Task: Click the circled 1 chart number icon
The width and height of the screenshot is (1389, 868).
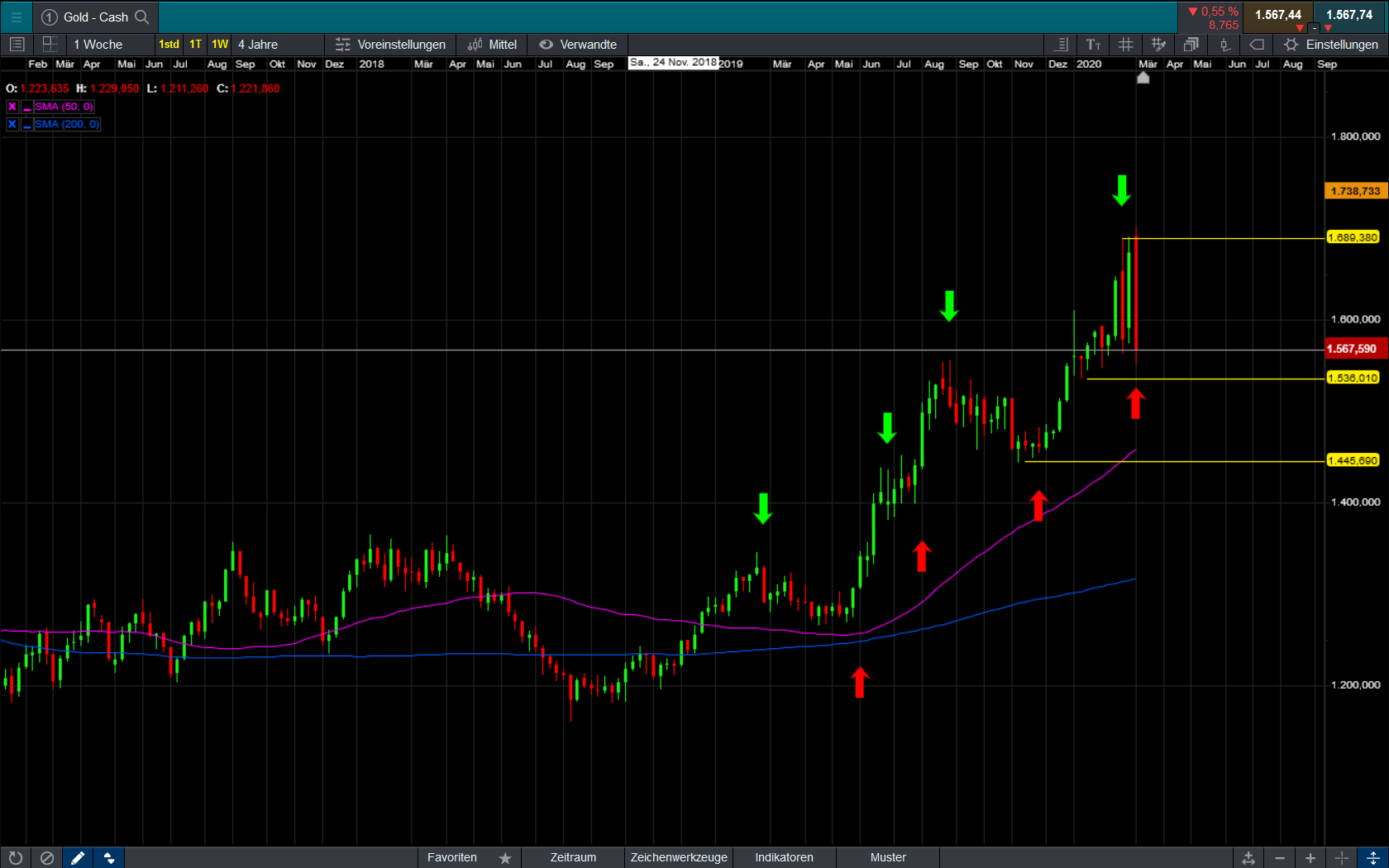Action: coord(49,17)
